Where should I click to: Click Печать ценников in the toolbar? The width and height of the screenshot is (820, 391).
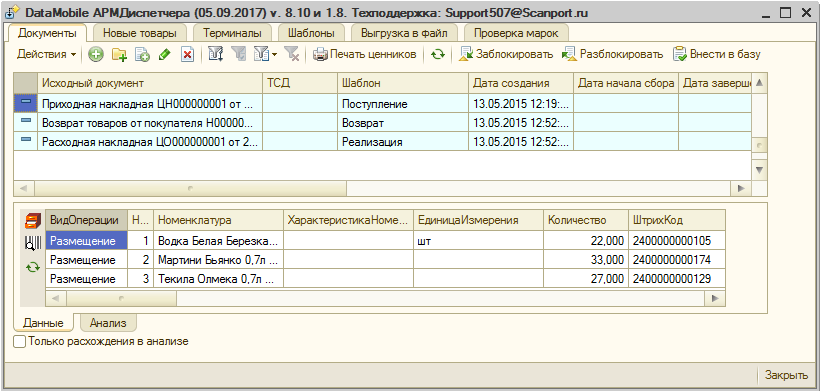365,54
